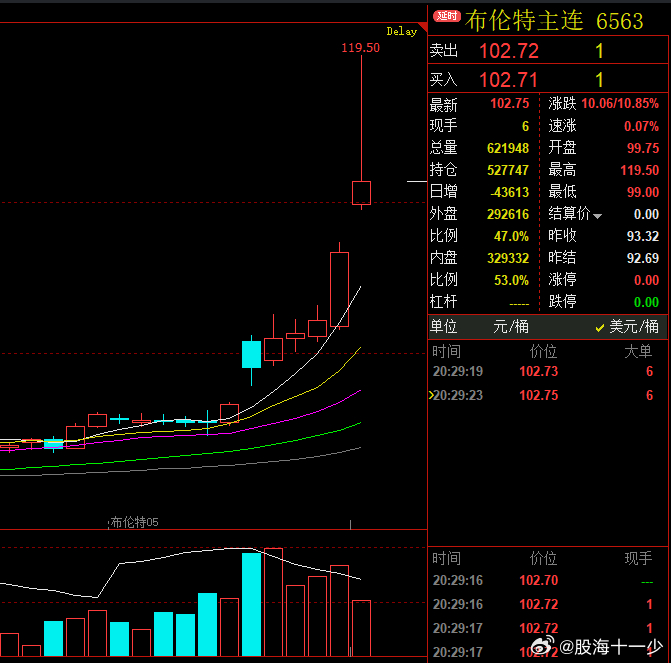The height and width of the screenshot is (663, 671).
Task: Click the 最低 value 99.00
Action: [643, 192]
